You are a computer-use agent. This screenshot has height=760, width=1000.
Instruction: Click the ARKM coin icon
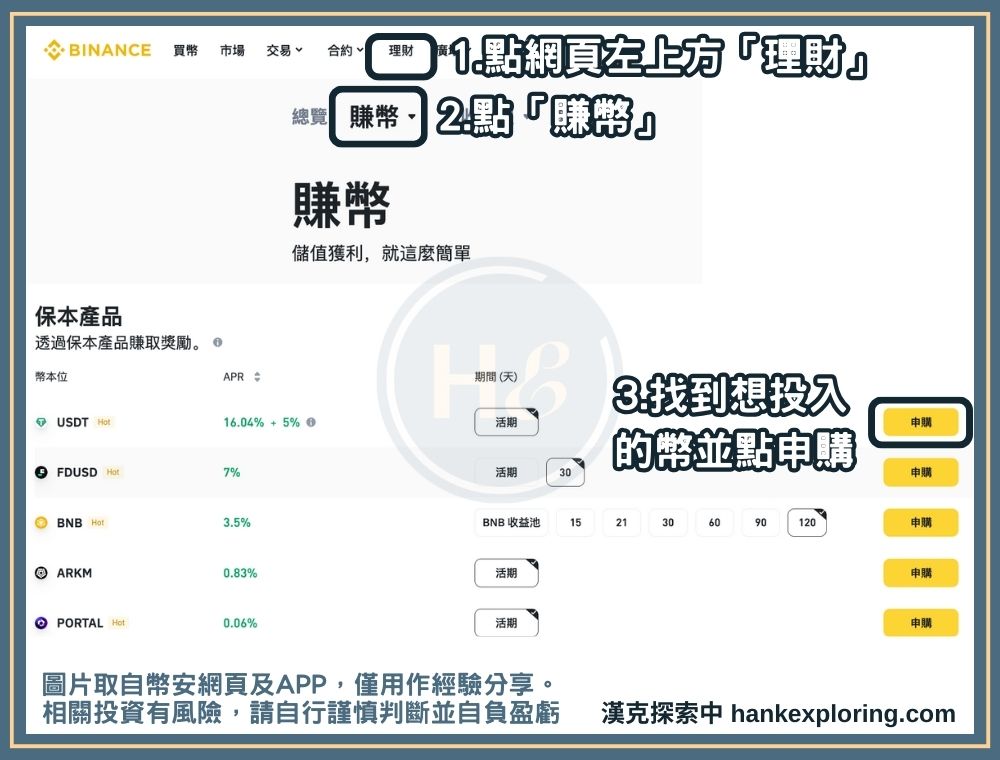click(41, 573)
